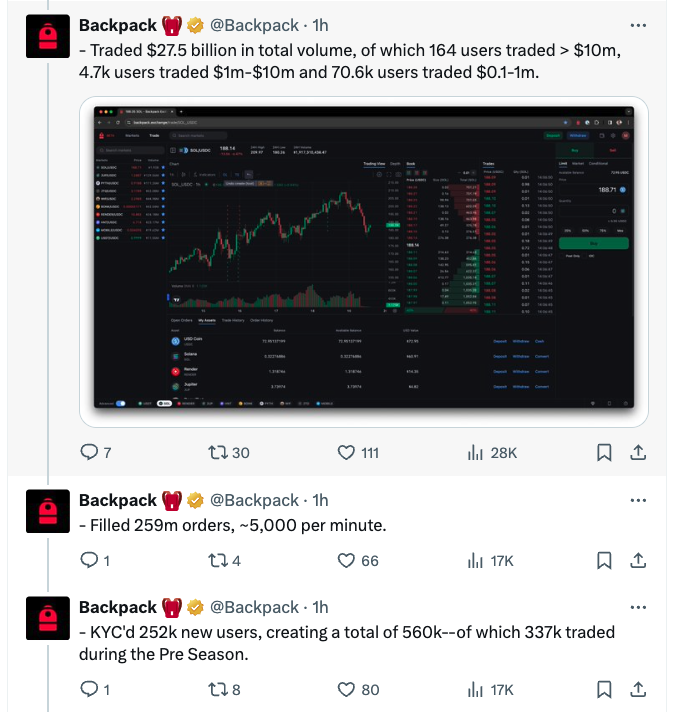This screenshot has width=681, height=712.
Task: Open more options on Filled 259m orders tweet
Action: tap(638, 500)
